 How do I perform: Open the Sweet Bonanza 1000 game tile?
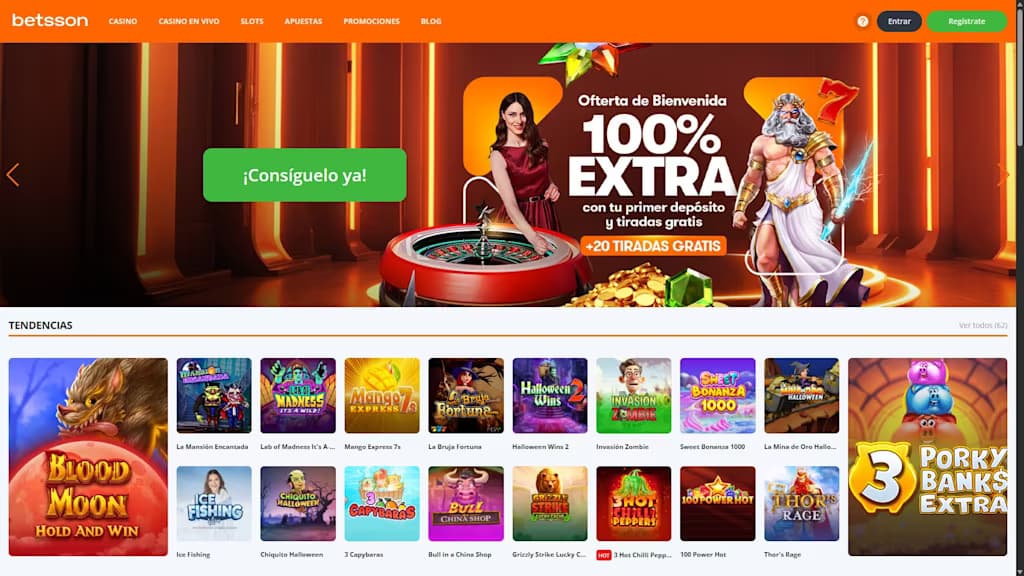[717, 396]
